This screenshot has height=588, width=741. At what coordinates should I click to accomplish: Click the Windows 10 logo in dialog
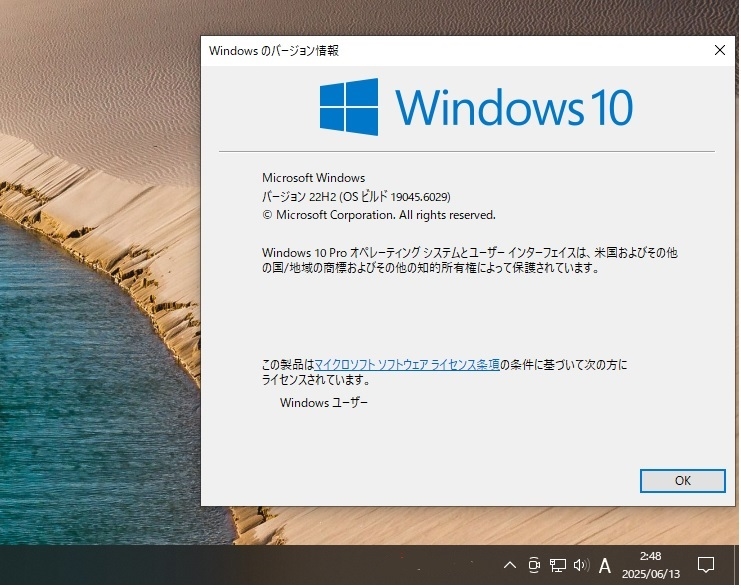pos(476,107)
